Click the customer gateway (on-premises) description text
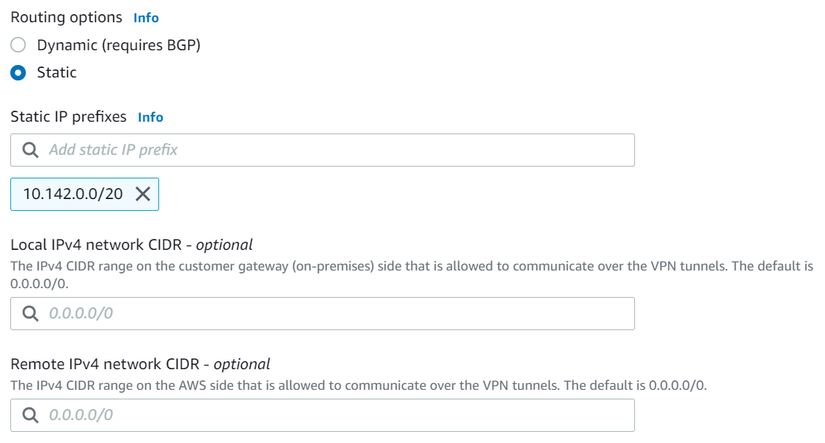825x443 pixels. click(x=400, y=267)
